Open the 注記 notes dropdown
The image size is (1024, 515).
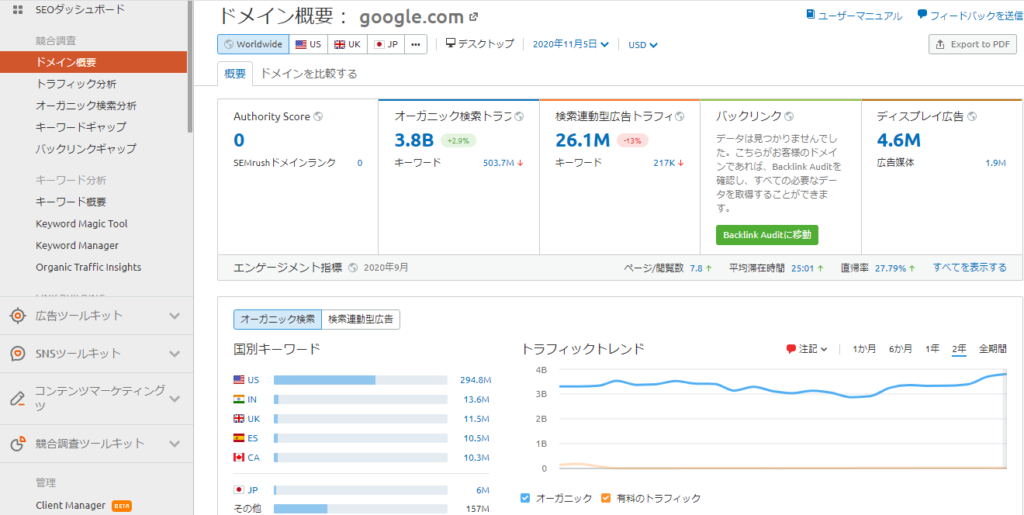[807, 349]
